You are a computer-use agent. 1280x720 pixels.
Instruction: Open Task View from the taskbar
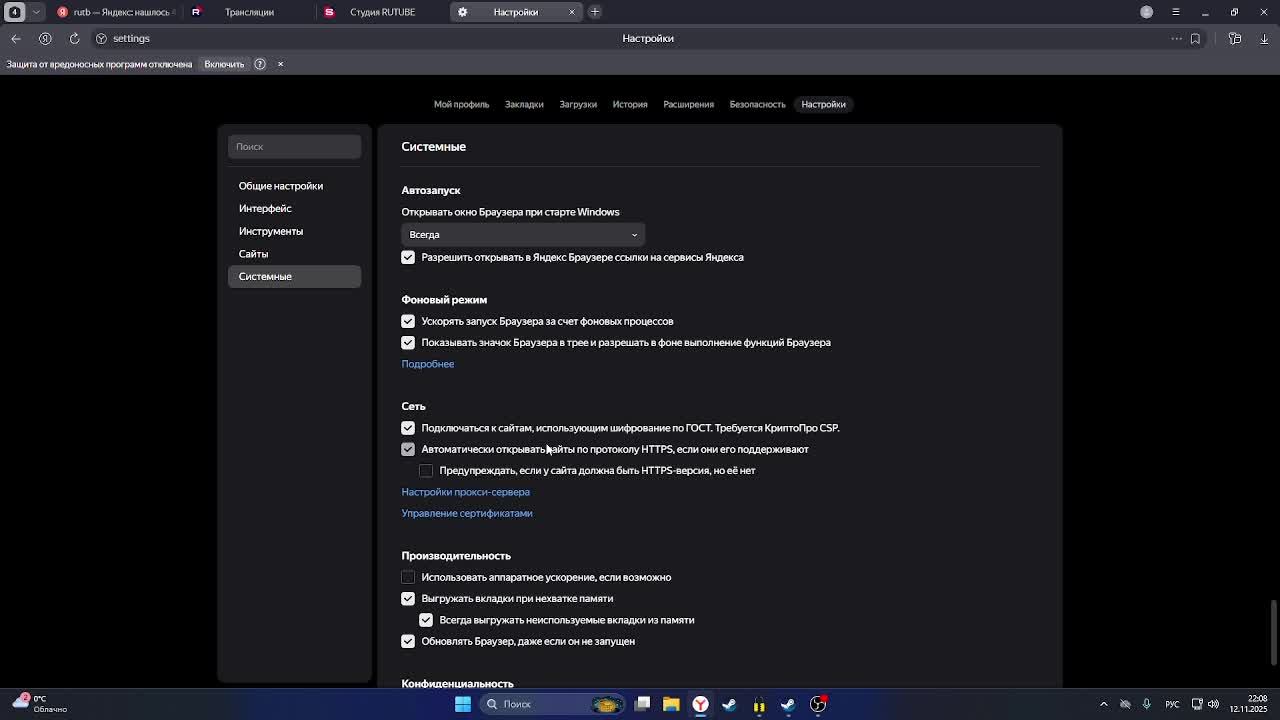point(643,704)
